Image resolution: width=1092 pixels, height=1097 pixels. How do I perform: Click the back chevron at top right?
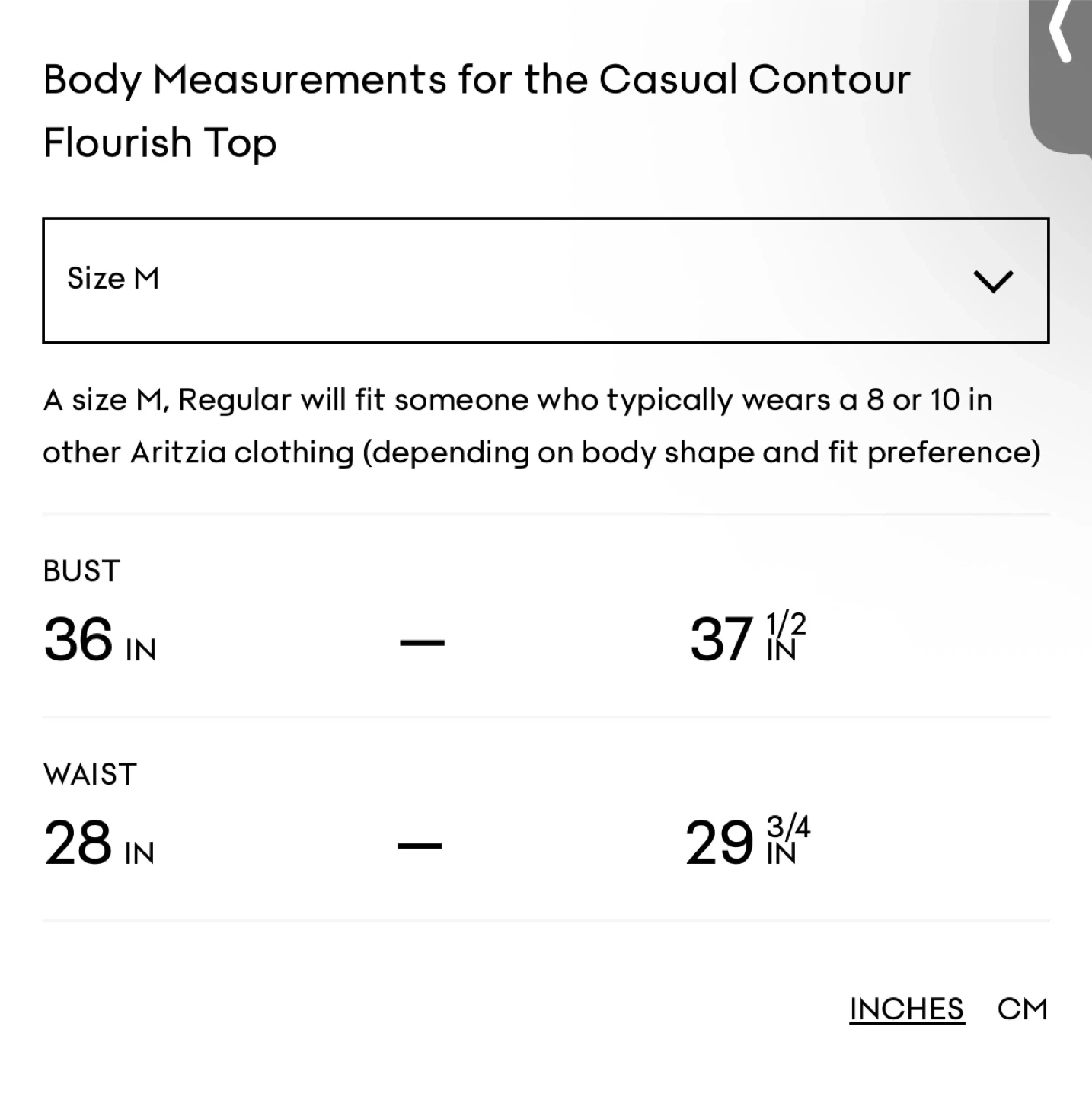coord(1060,30)
